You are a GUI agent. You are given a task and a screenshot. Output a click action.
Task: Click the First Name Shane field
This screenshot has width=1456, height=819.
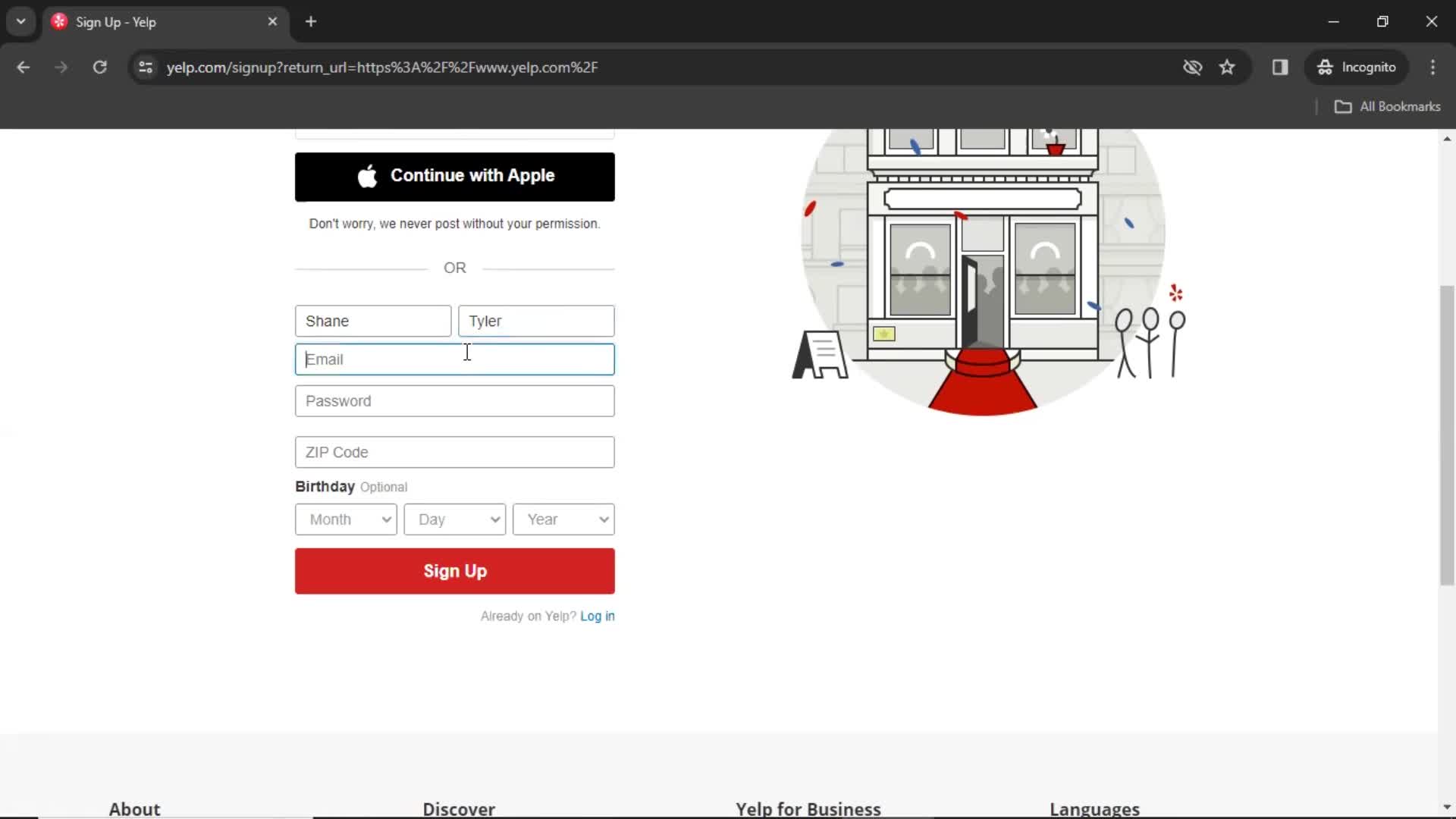(373, 320)
